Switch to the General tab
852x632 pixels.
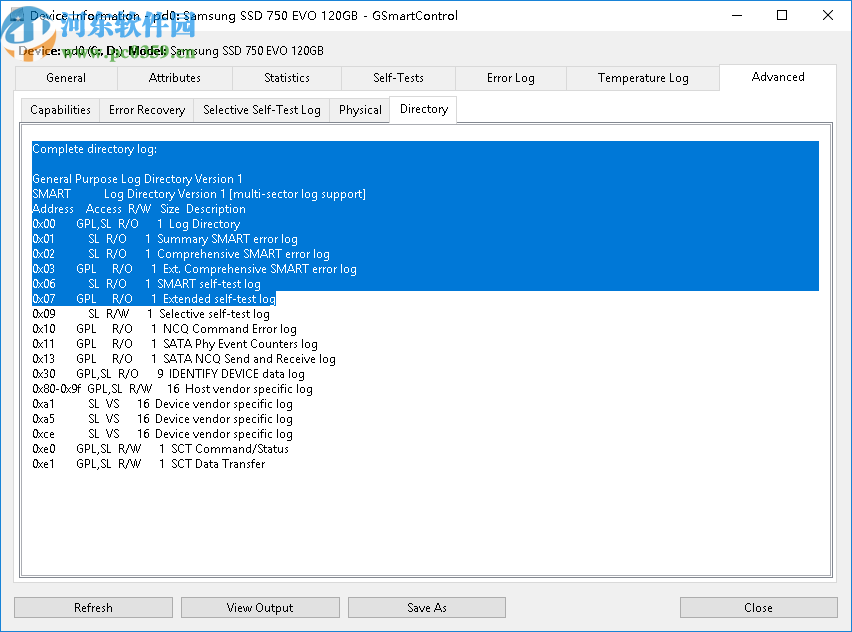coord(66,78)
